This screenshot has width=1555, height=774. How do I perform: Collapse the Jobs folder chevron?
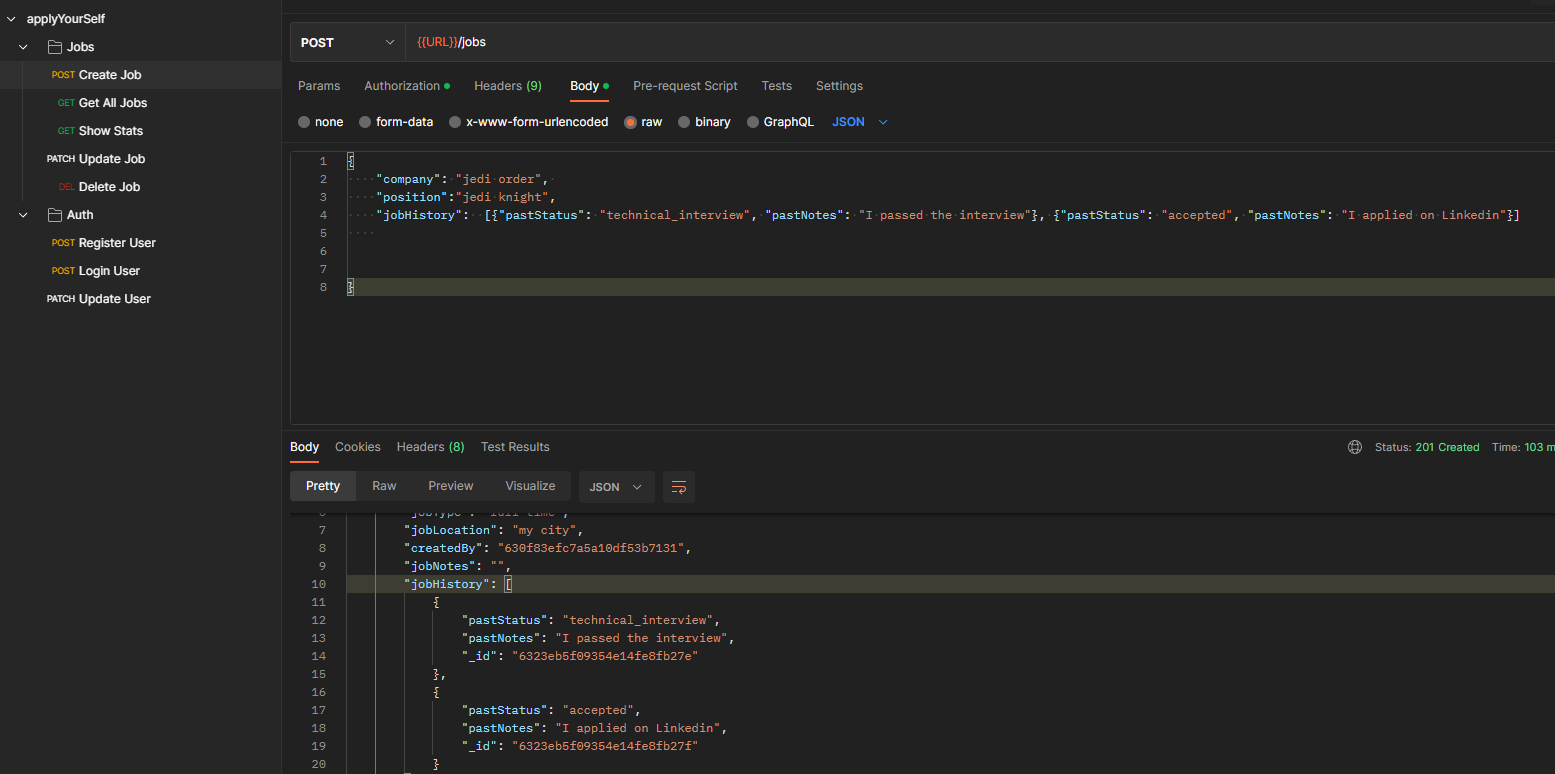pos(23,47)
